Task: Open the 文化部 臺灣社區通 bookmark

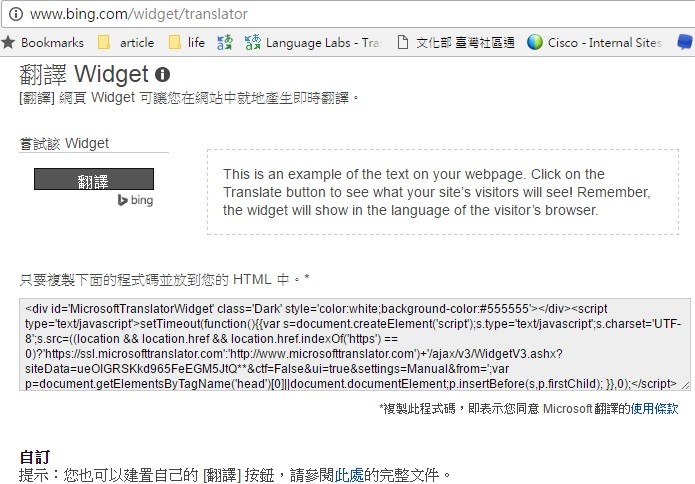Action: click(456, 43)
